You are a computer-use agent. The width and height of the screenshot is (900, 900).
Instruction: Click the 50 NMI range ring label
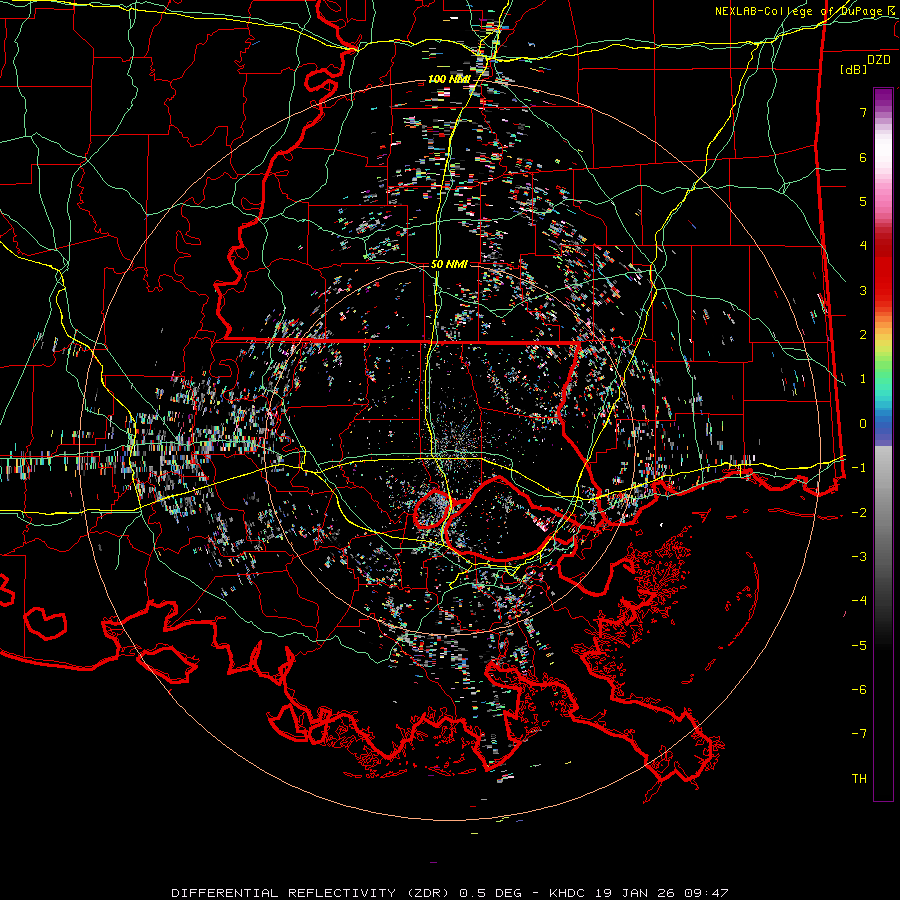449,264
